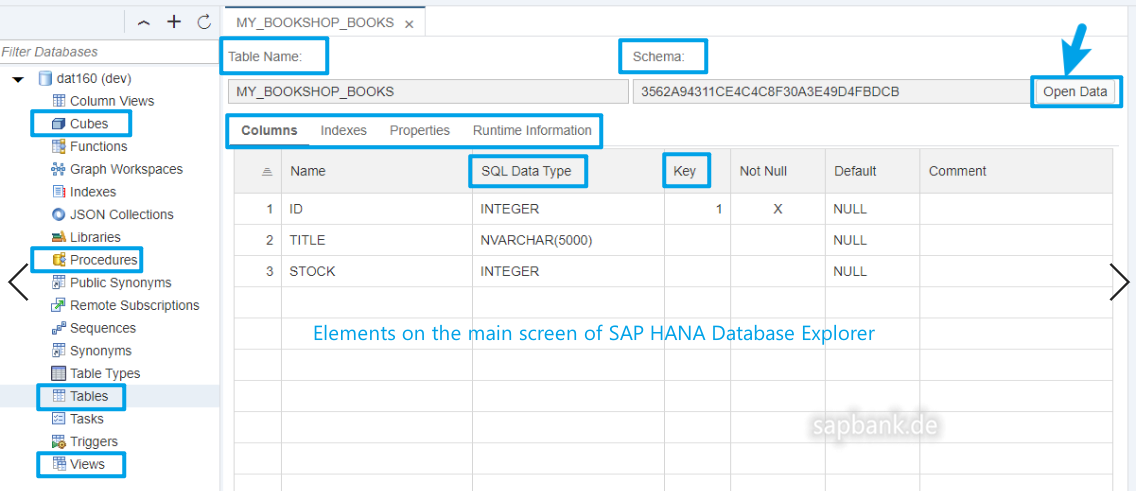
Task: Select Tables in the database tree
Action: point(89,397)
